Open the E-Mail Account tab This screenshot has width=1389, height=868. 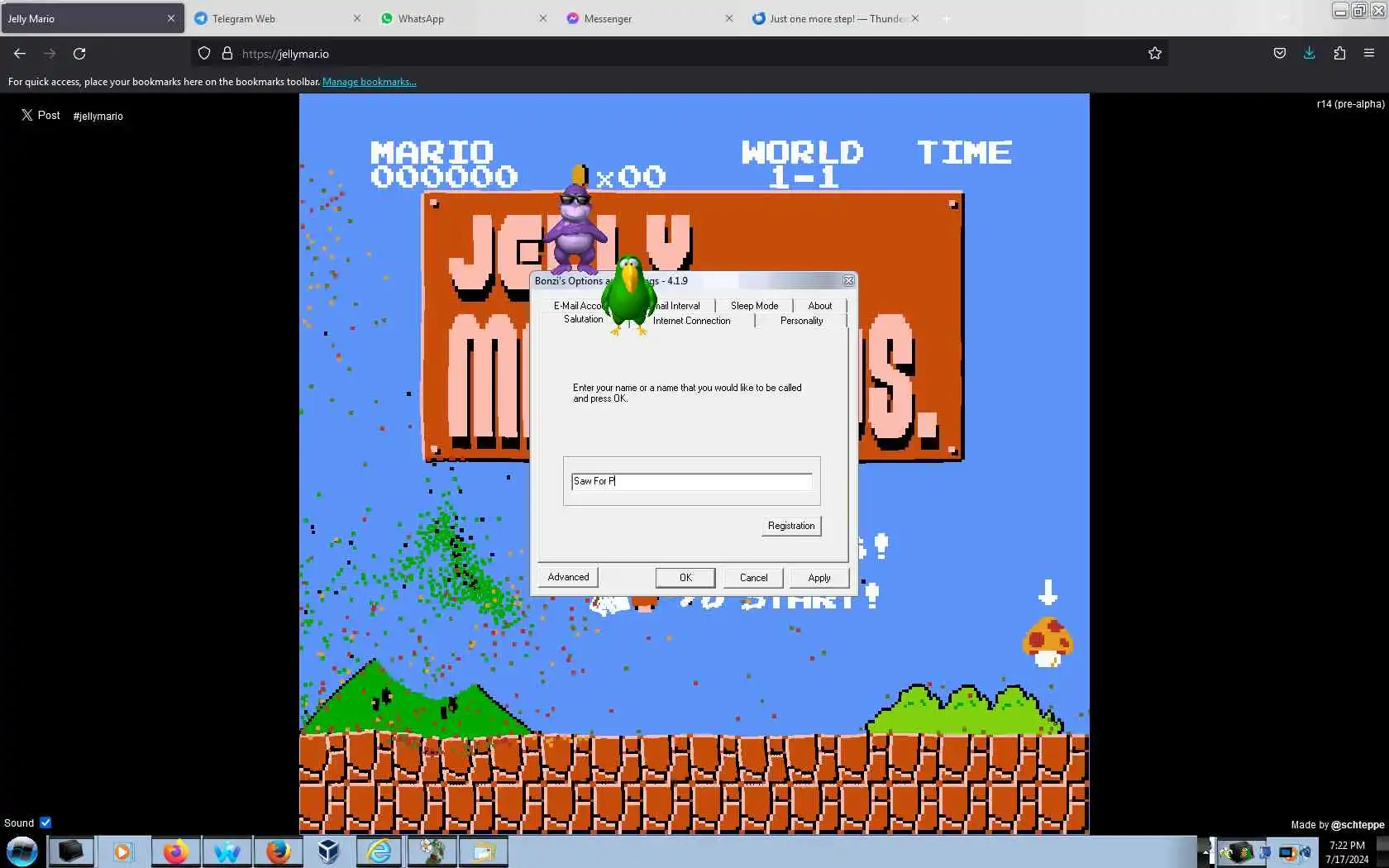pyautogui.click(x=578, y=306)
